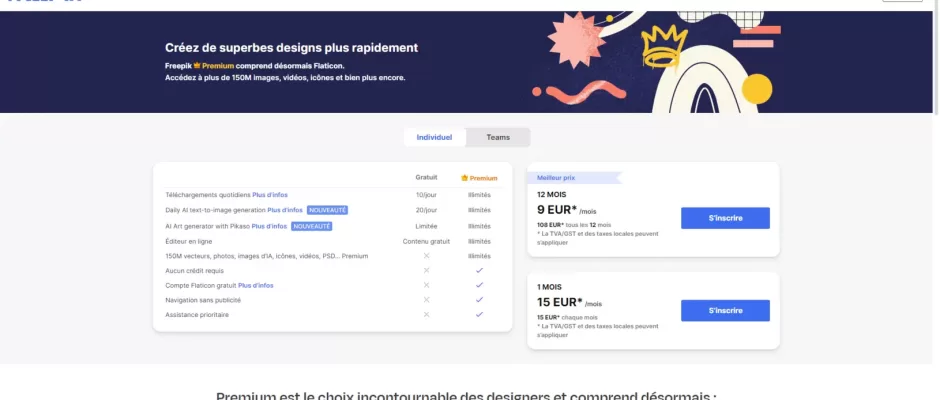This screenshot has width=940, height=400.
Task: Click the 108 EUR* tous les 12 mois text
Action: pyautogui.click(x=574, y=225)
